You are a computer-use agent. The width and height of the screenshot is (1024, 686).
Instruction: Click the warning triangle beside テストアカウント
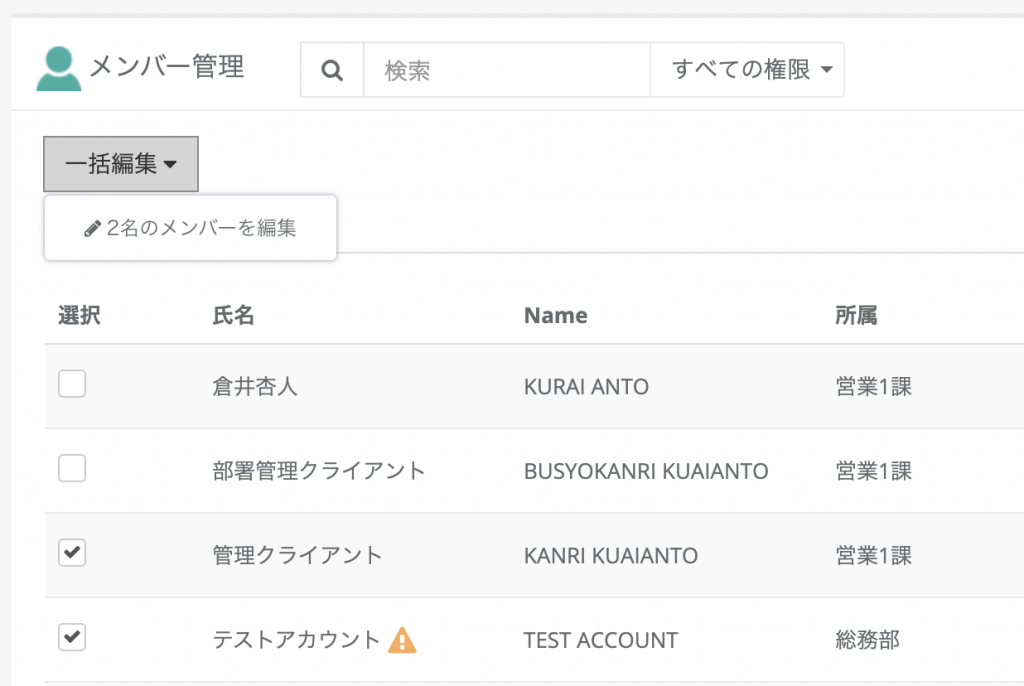402,640
